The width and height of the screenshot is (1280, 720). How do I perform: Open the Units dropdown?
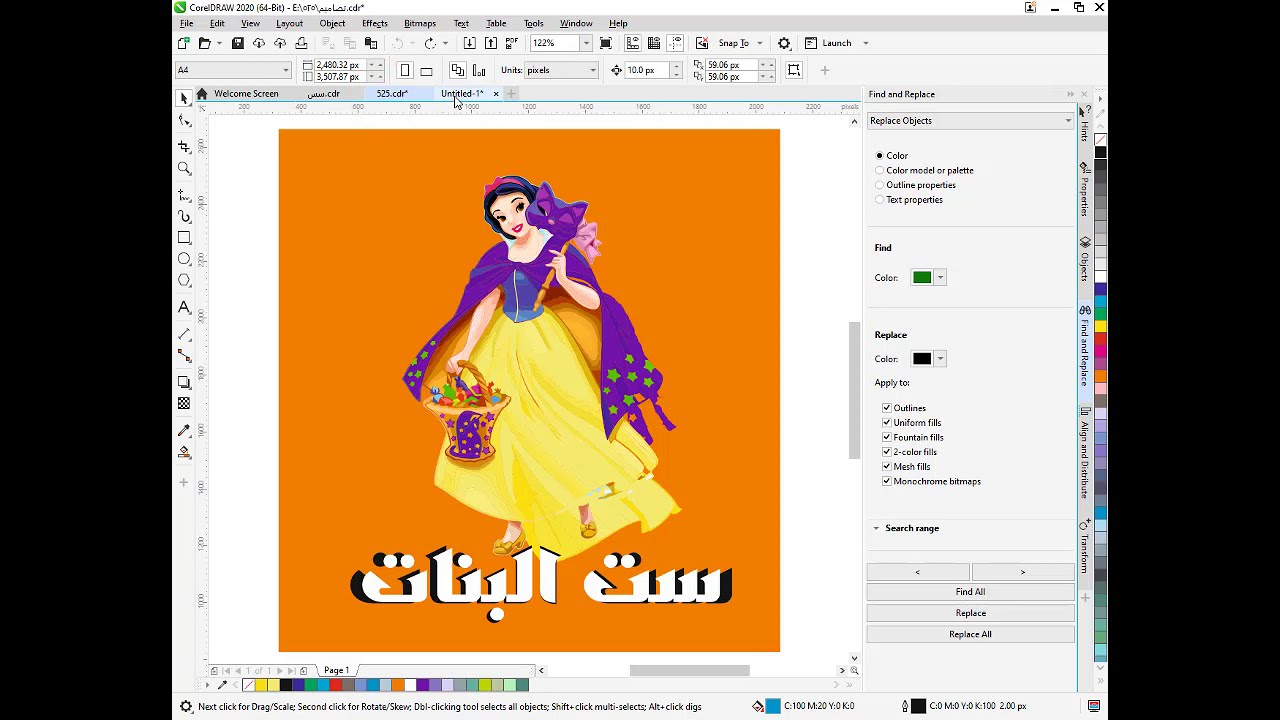coord(592,70)
